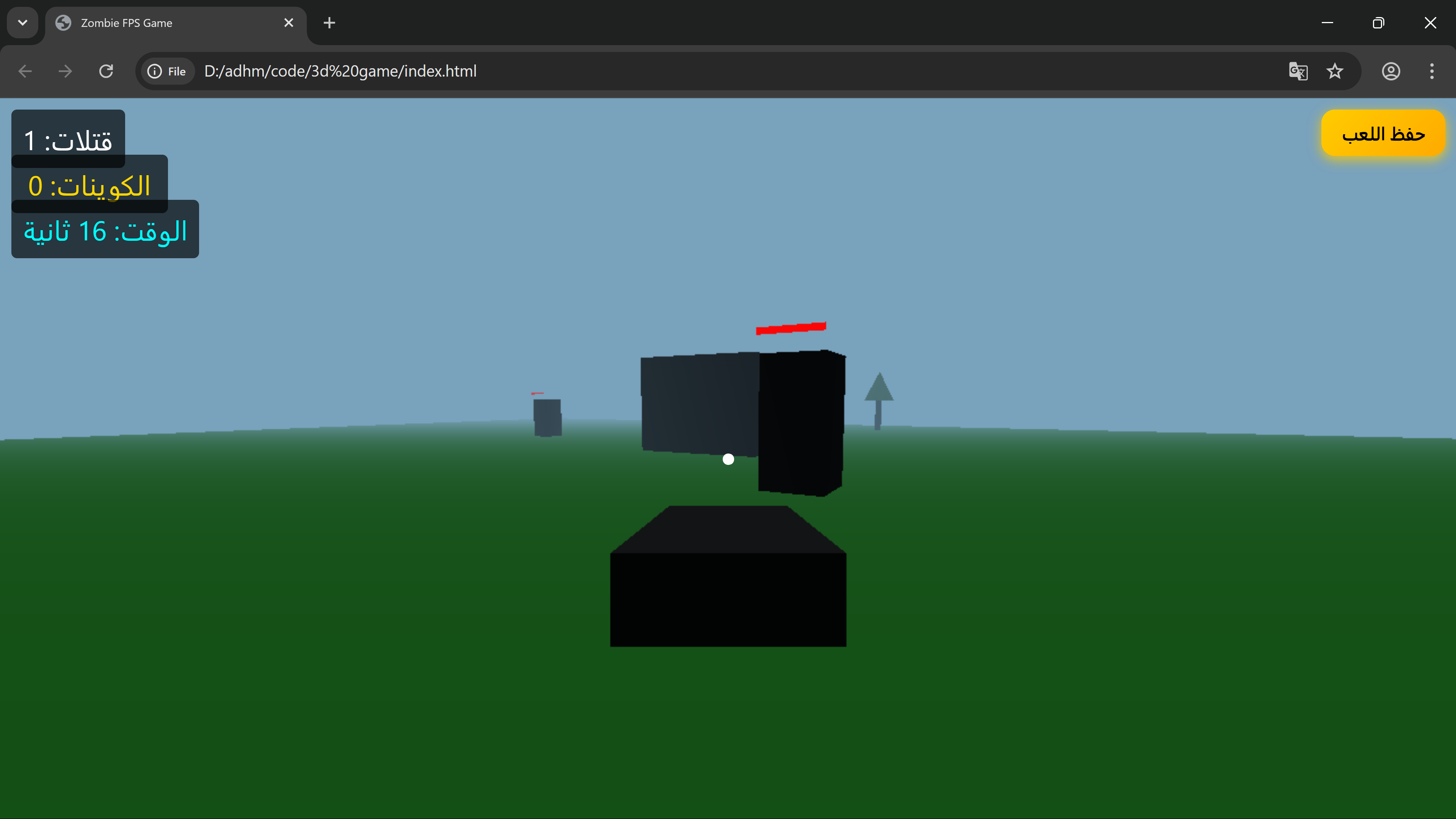This screenshot has height=819, width=1456.
Task: Click the forward navigation arrow
Action: click(66, 71)
